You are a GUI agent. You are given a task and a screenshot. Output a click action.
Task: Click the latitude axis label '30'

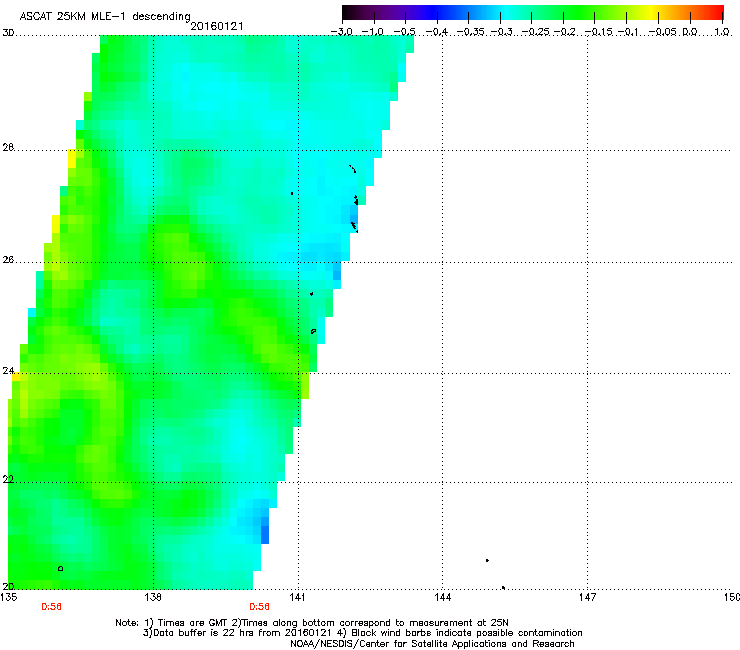(8, 33)
